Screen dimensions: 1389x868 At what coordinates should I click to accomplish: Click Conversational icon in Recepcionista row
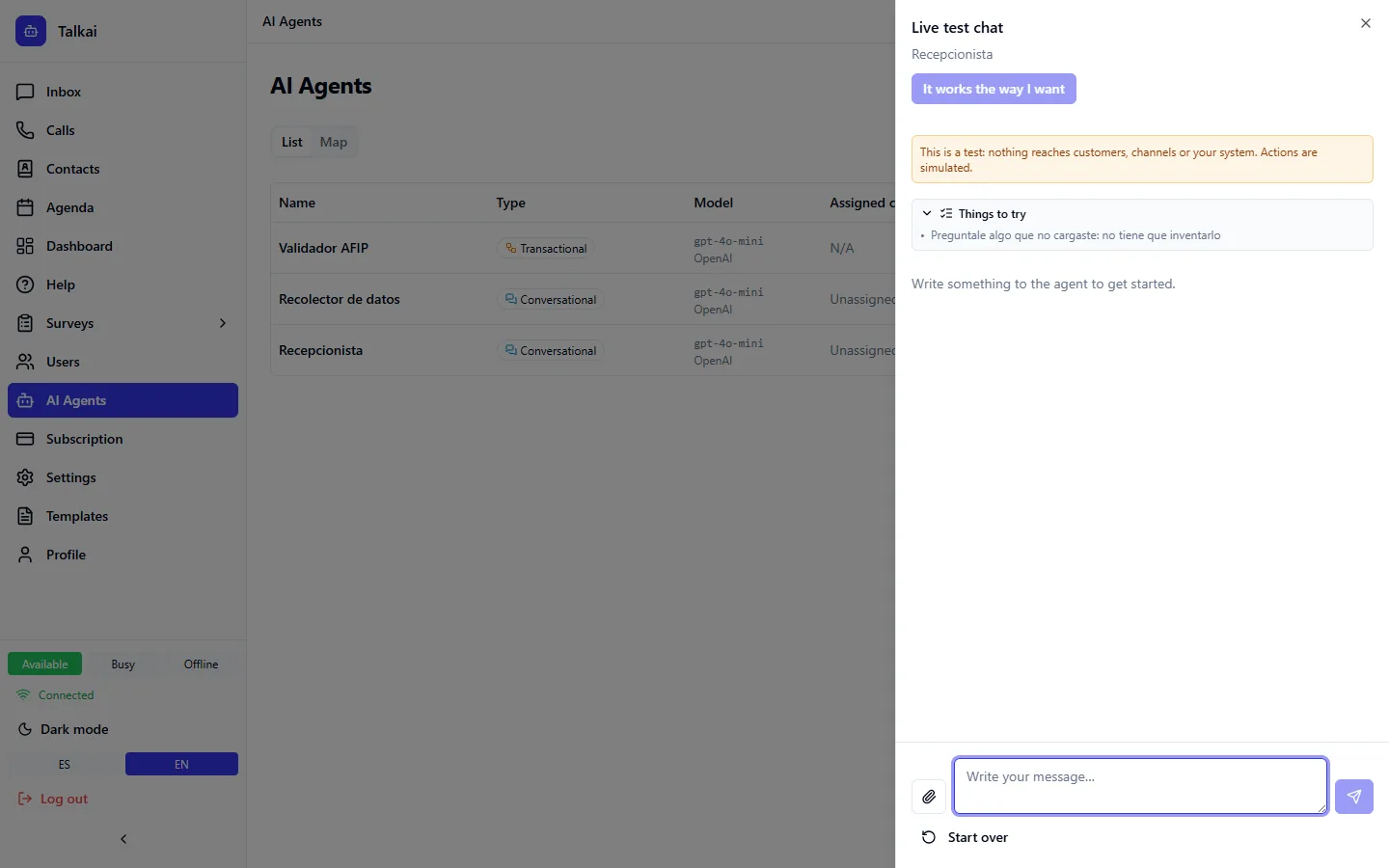pyautogui.click(x=511, y=350)
